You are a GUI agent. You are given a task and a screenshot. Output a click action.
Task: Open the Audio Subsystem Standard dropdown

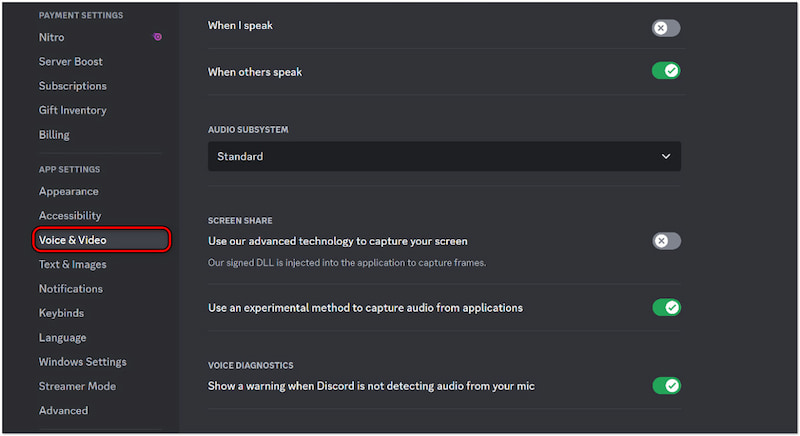pos(444,156)
